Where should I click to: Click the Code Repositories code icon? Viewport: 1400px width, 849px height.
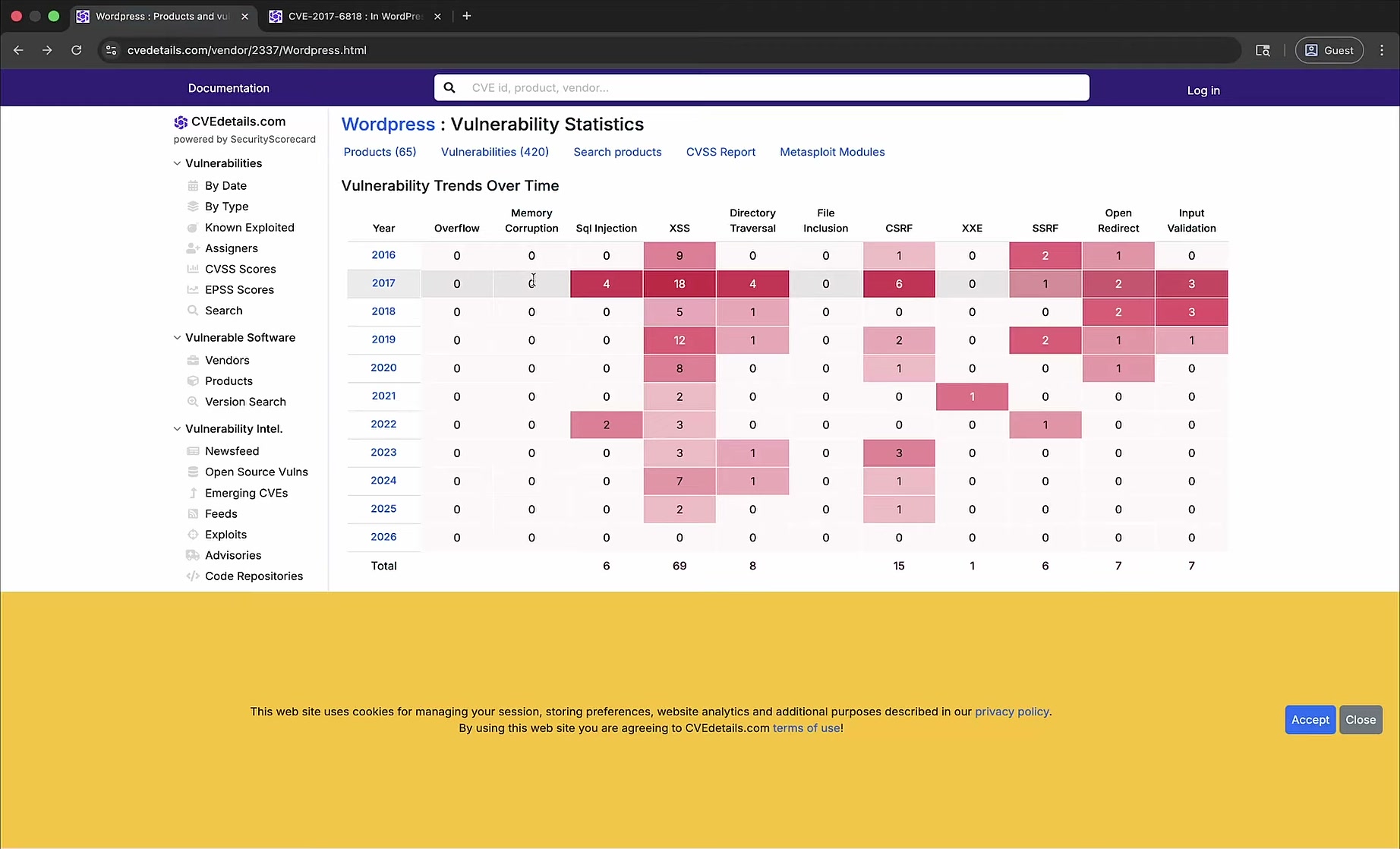pos(193,576)
